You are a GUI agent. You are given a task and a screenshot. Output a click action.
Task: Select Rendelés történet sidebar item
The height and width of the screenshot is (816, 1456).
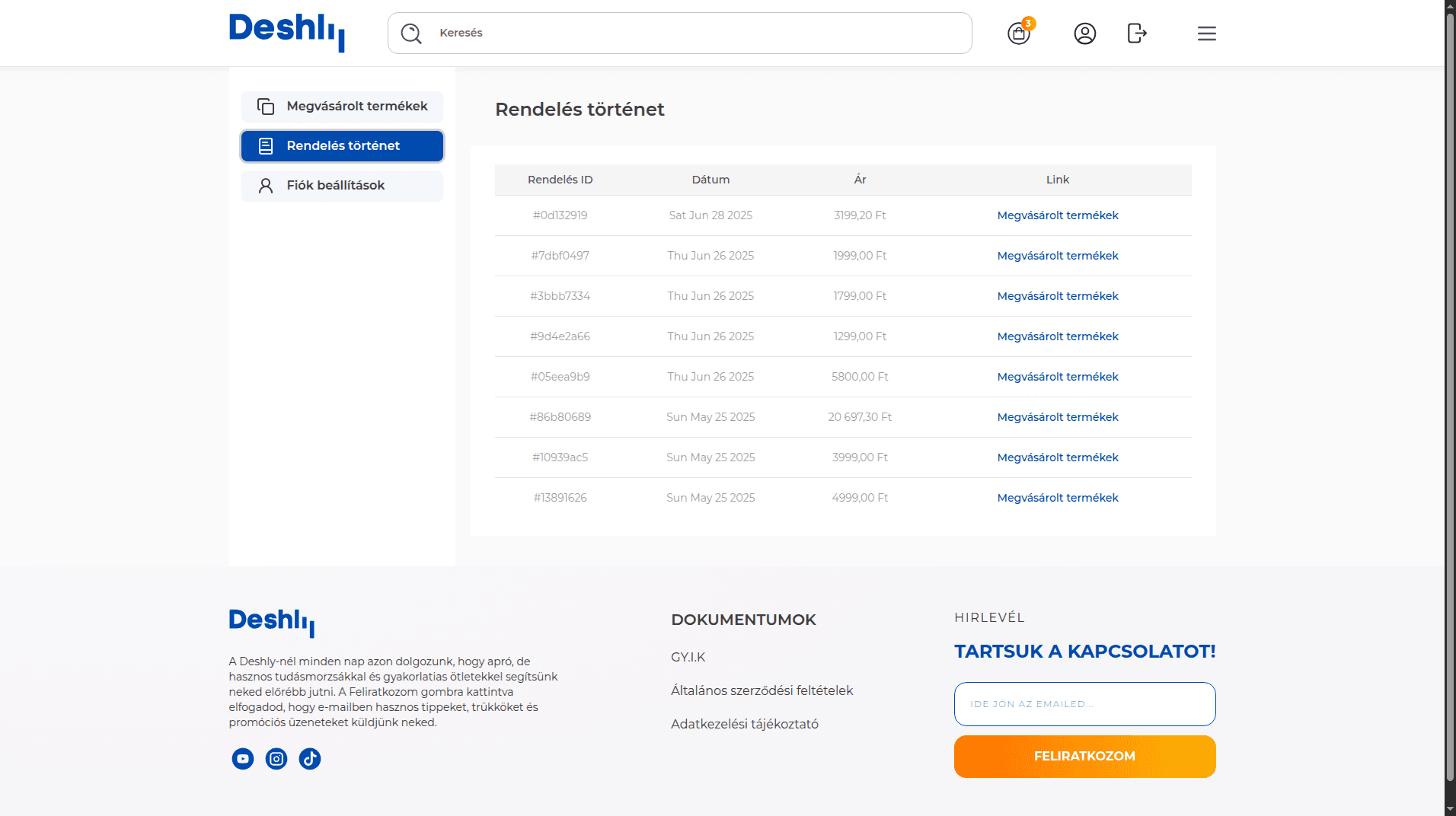[343, 146]
